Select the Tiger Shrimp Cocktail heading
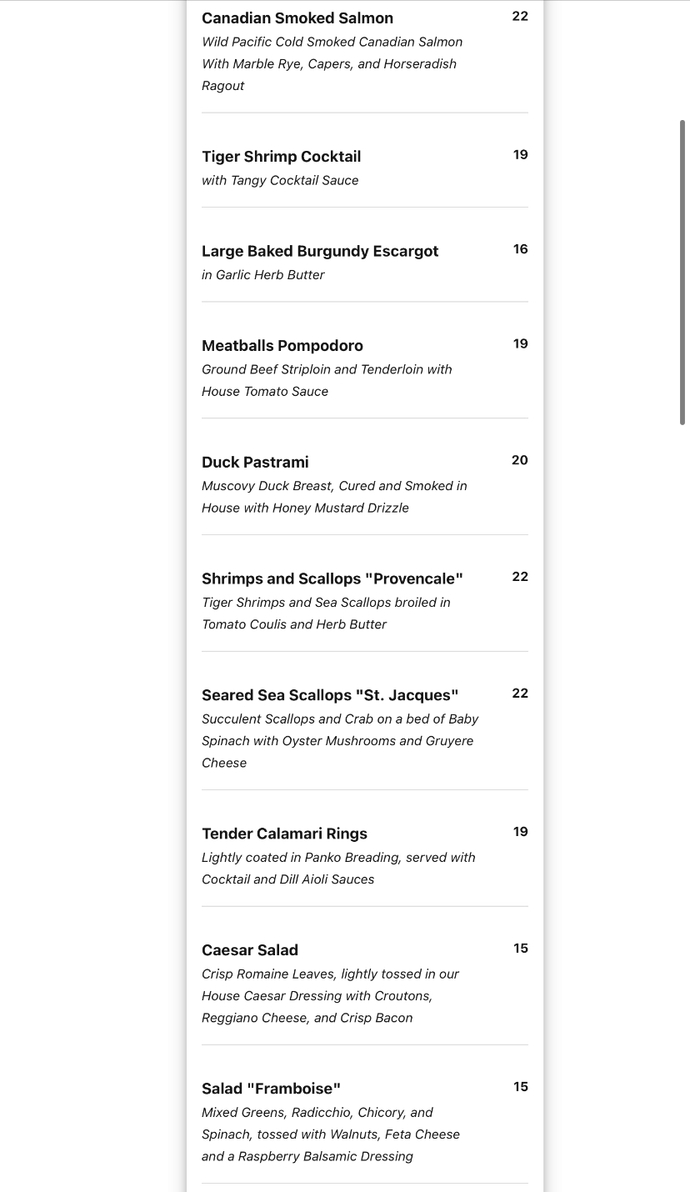This screenshot has height=1192, width=690. coord(281,157)
